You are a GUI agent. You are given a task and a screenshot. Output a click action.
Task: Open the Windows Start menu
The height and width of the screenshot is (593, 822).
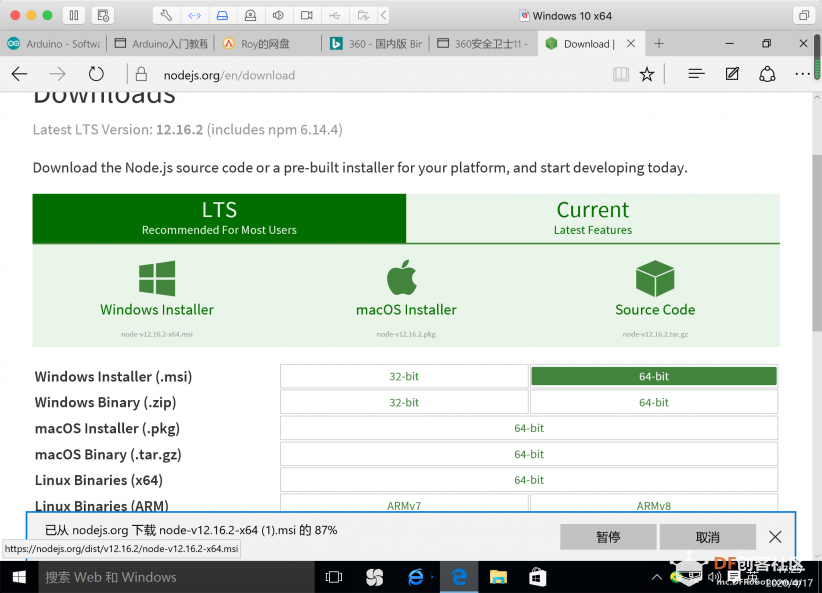[x=19, y=577]
